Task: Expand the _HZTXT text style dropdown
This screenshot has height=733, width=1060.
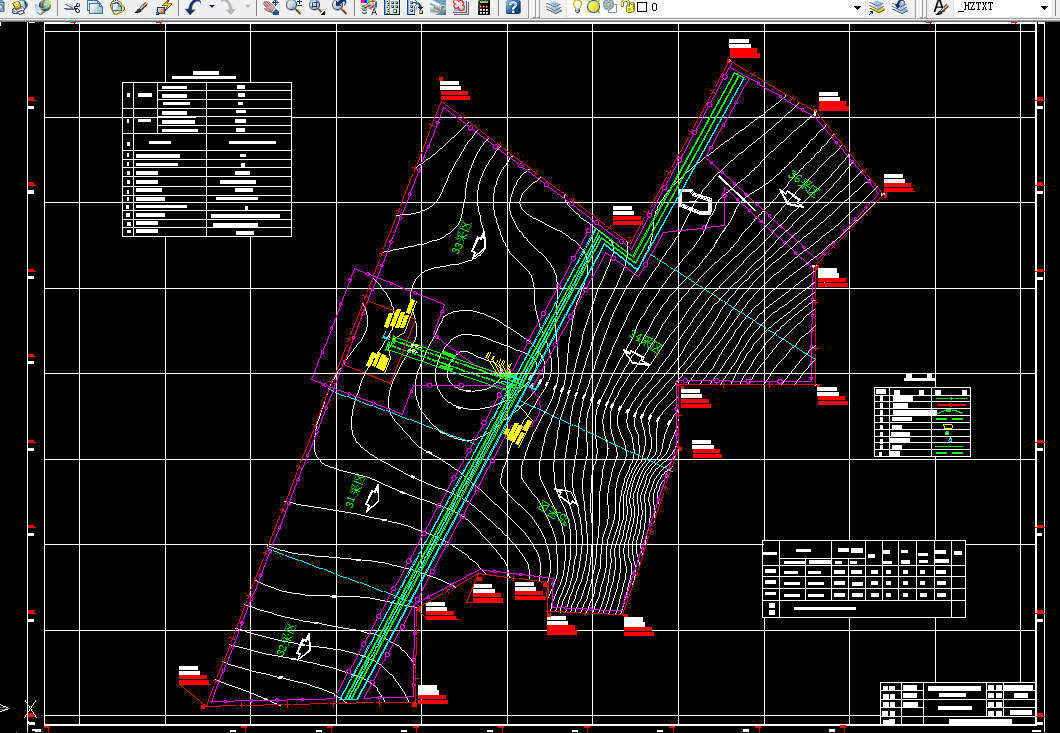Action: (x=1044, y=7)
